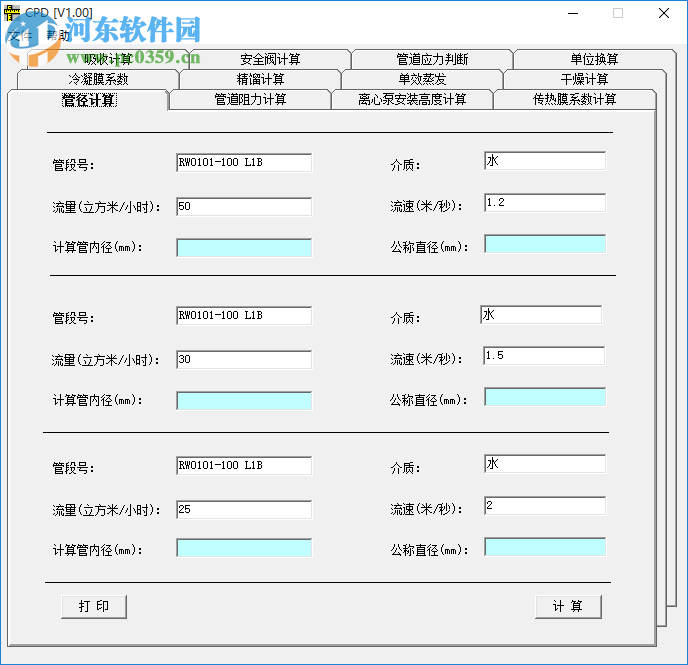Click first section 计算管内径 result field
The width and height of the screenshot is (688, 665).
[244, 248]
